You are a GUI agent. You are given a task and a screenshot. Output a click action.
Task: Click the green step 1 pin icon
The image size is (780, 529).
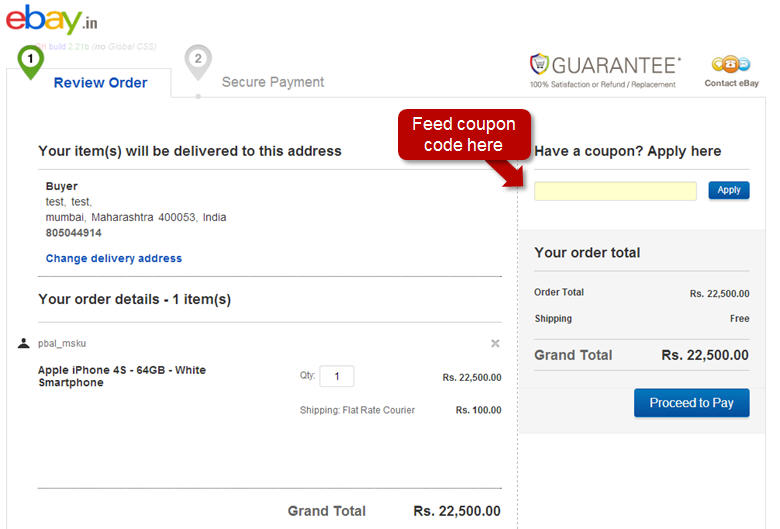point(31,60)
